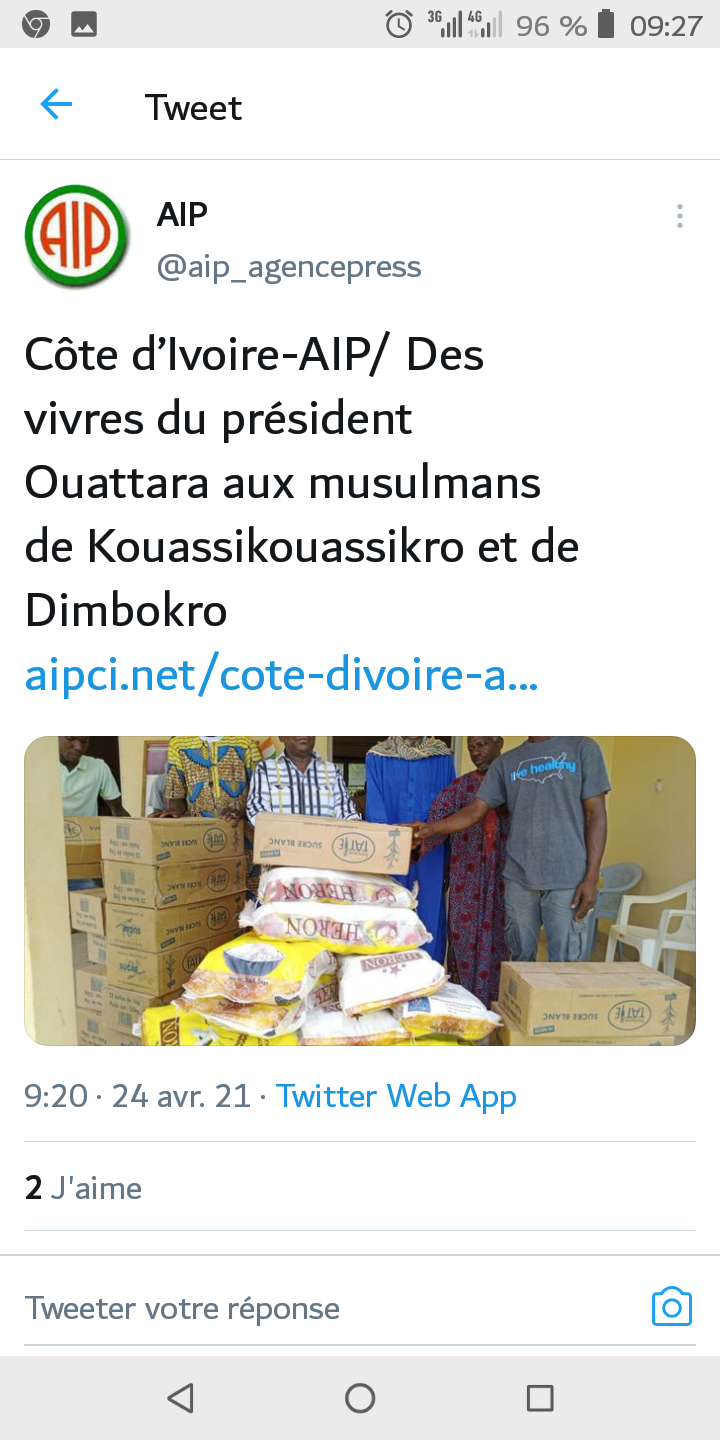The image size is (720, 1440).
Task: Open Twitter Web App source link
Action: 396,1096
